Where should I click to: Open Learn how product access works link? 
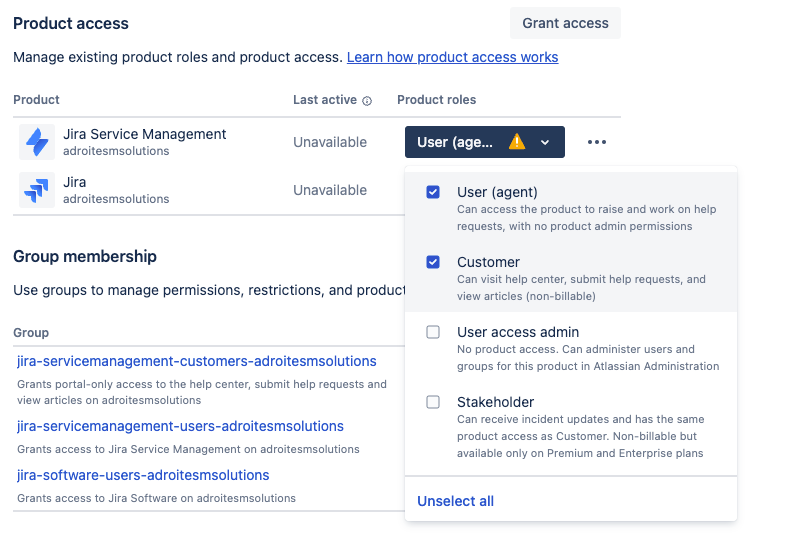452,57
